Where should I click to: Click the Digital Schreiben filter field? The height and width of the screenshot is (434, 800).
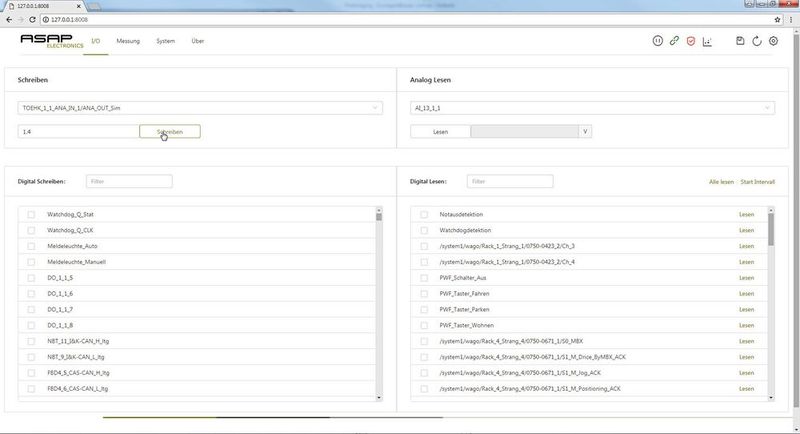point(129,182)
